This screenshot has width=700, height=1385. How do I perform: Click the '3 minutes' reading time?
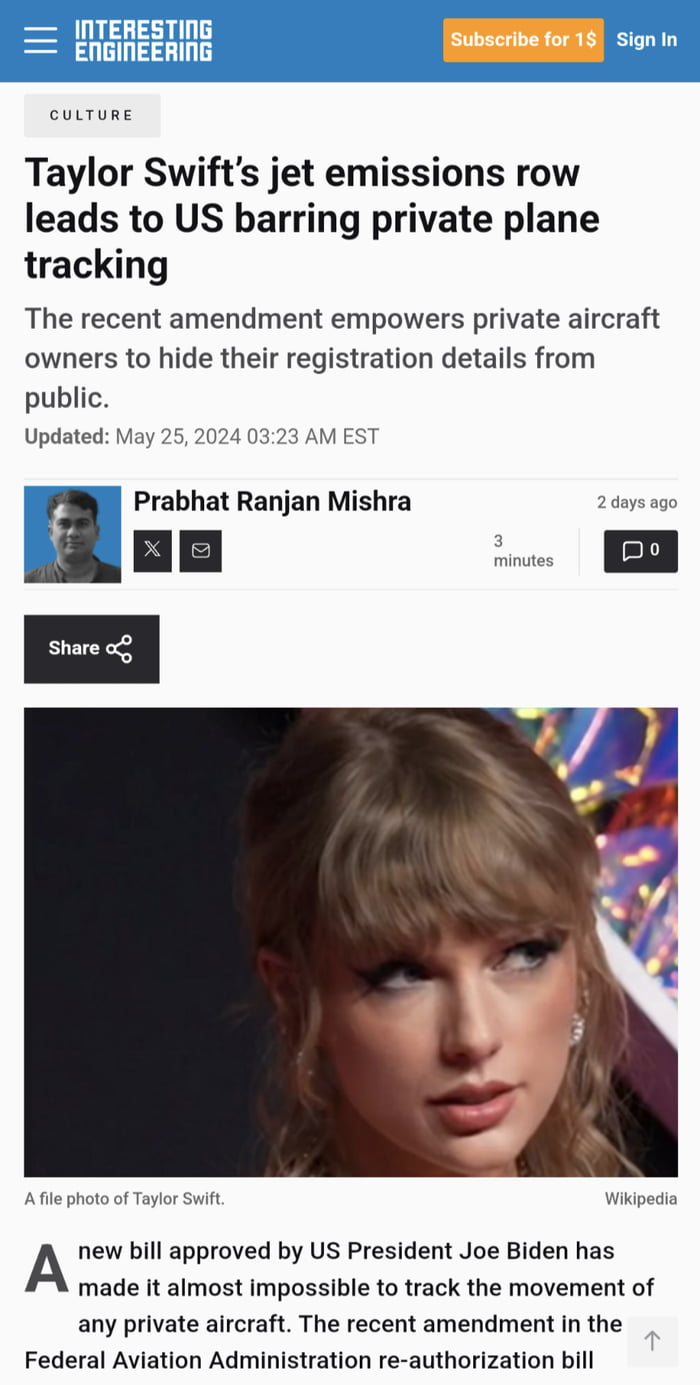click(x=523, y=551)
